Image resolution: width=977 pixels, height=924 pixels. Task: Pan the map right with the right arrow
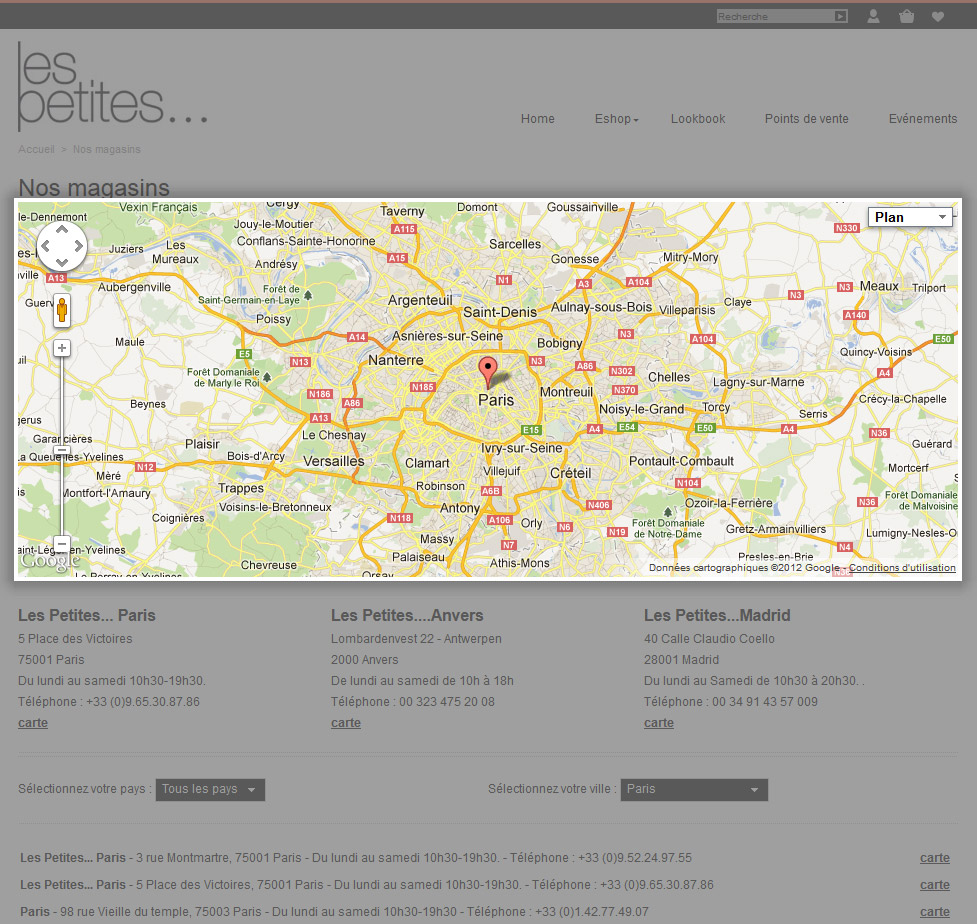(x=79, y=245)
